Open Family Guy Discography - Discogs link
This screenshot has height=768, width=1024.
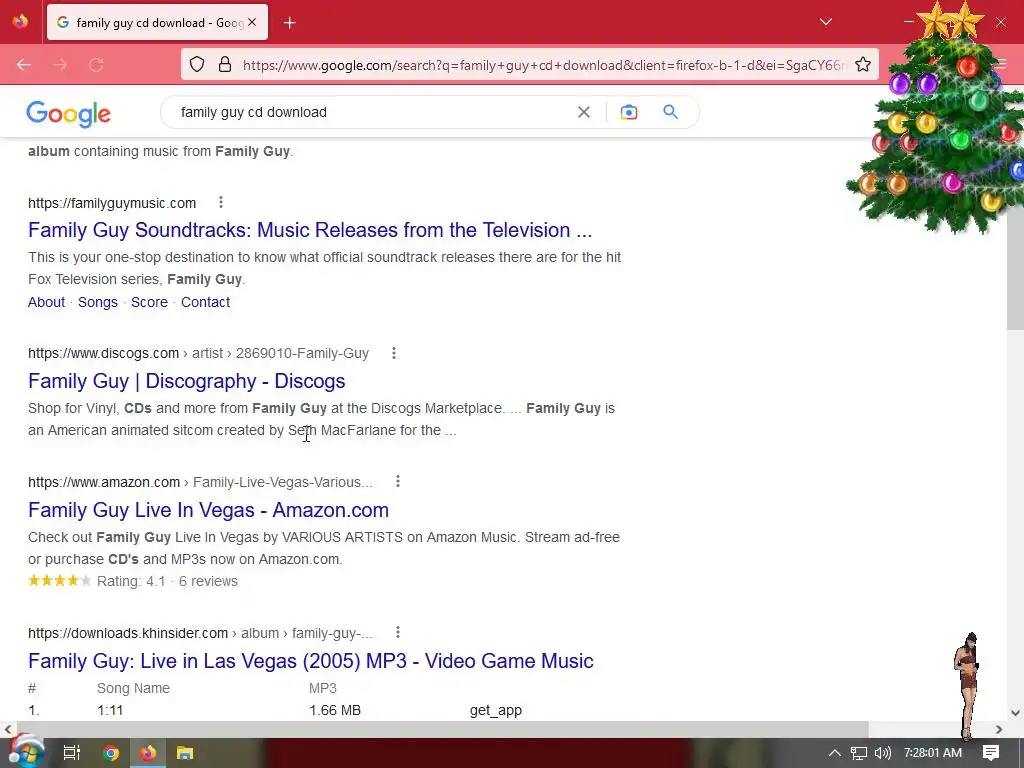(x=187, y=381)
